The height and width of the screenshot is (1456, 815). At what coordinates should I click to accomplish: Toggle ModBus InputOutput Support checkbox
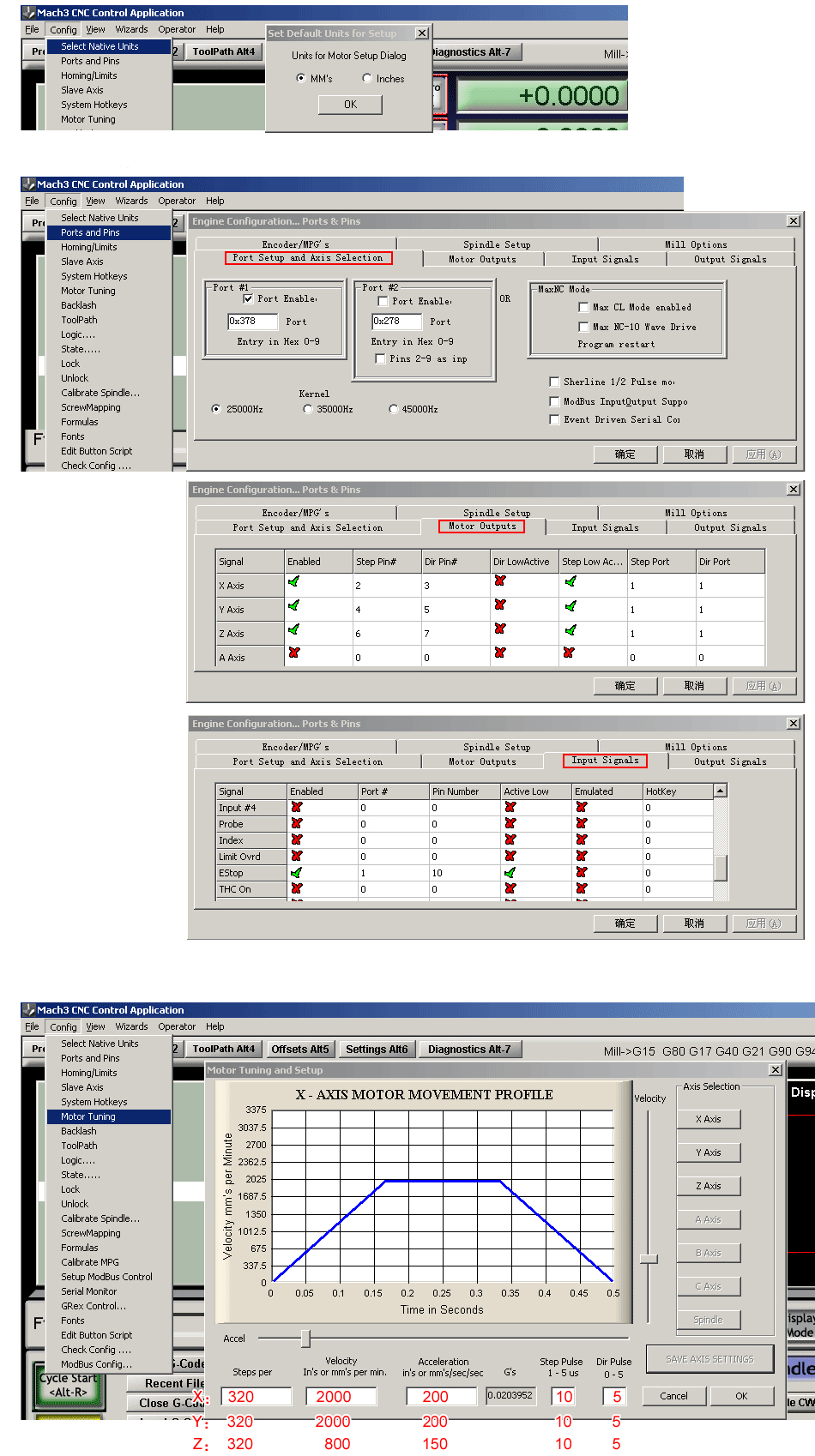554,401
